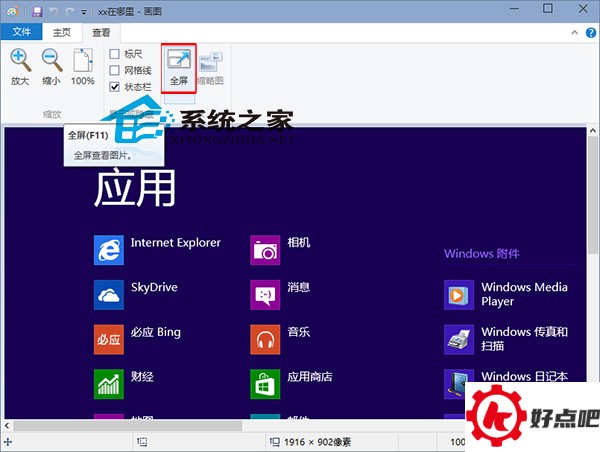The image size is (600, 452).
Task: Click the thumbnail (缩略图) button
Action: (x=210, y=68)
